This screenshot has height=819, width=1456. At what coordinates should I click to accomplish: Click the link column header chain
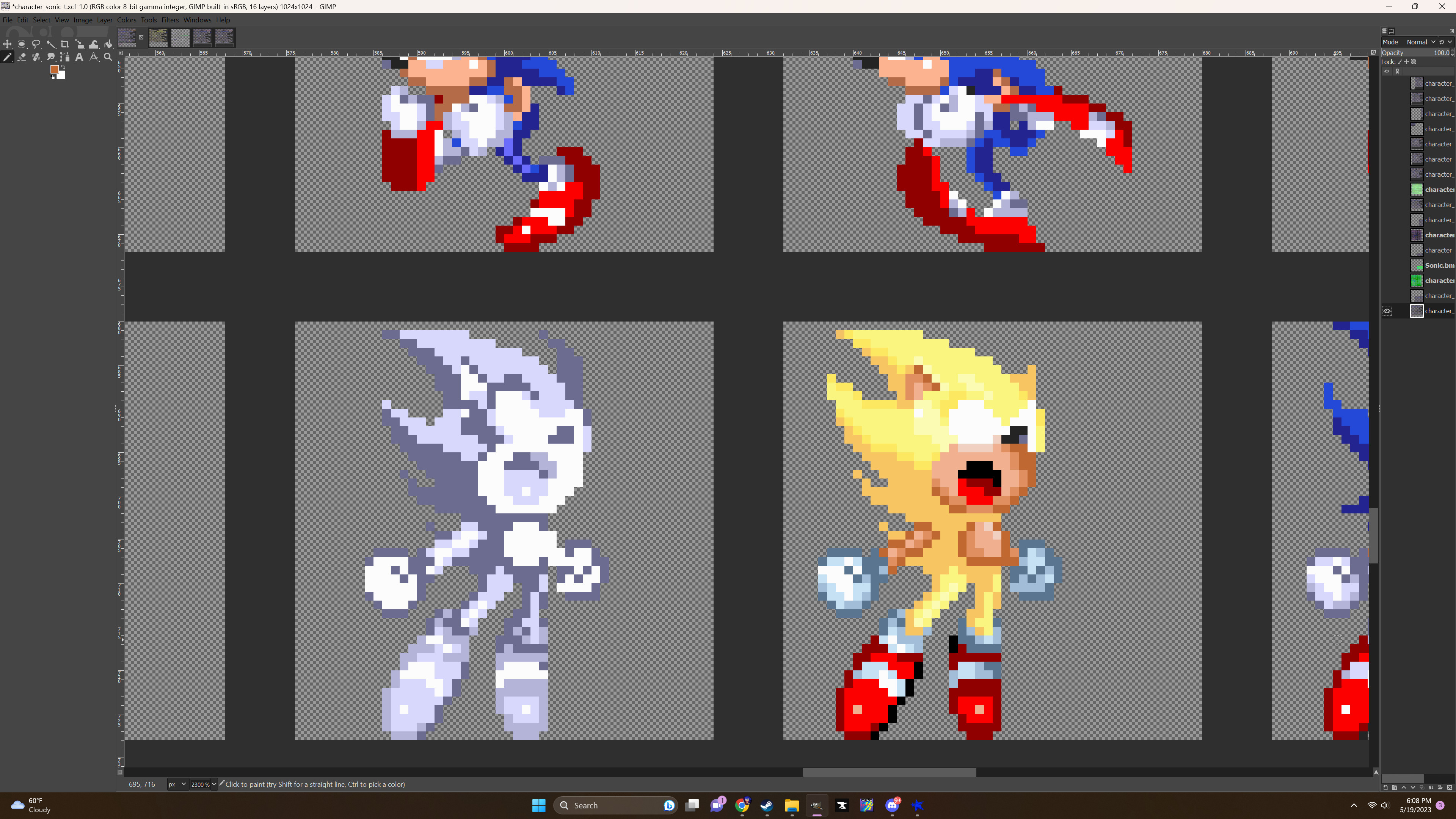[1397, 71]
